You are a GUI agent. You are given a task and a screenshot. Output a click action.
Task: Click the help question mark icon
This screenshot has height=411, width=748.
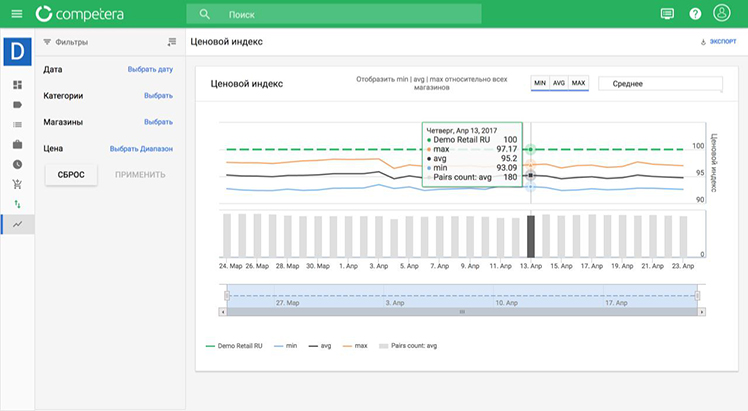pos(695,14)
